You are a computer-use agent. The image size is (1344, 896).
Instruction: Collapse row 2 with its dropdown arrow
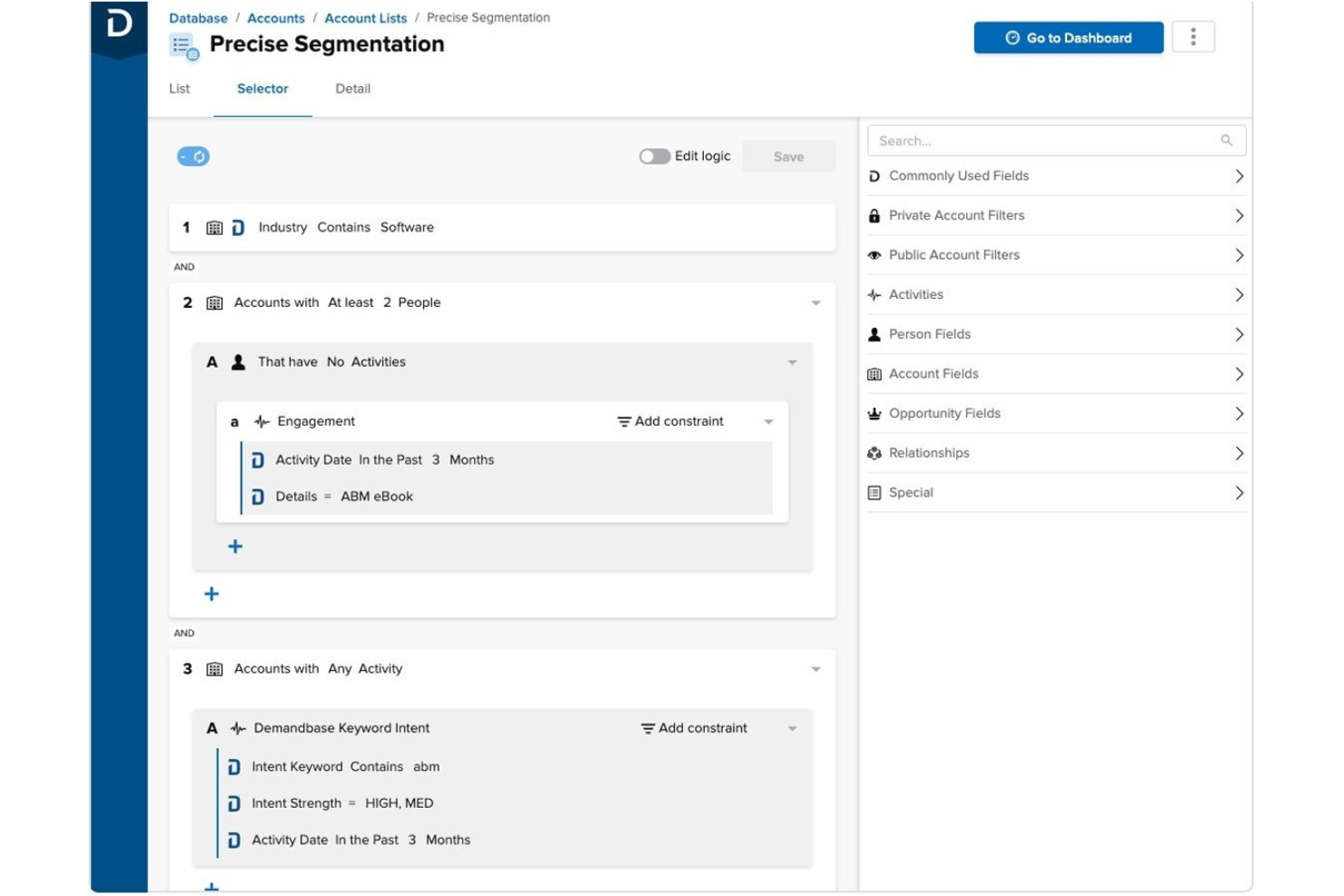point(815,303)
